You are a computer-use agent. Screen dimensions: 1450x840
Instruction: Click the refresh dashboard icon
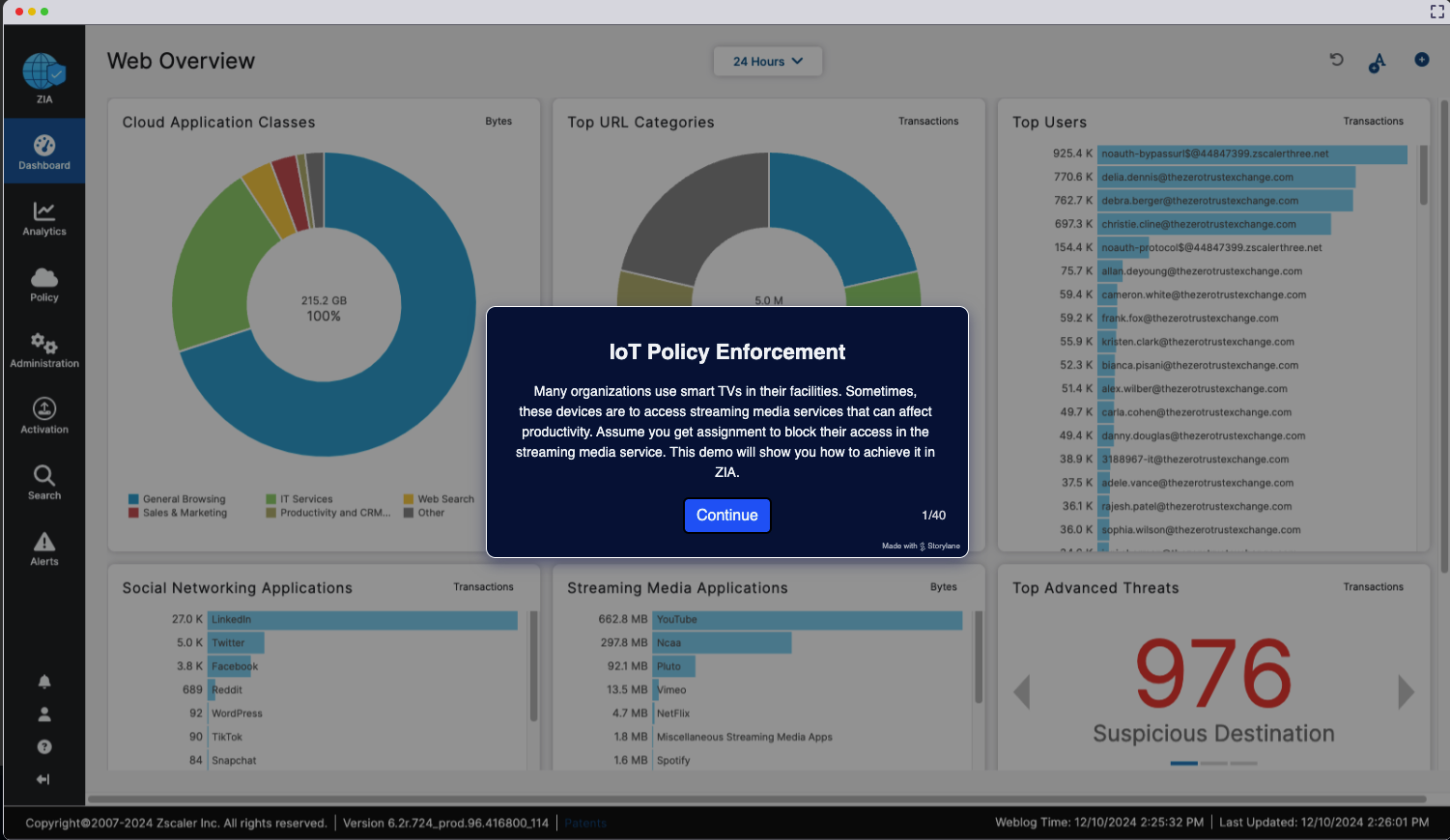1337,60
